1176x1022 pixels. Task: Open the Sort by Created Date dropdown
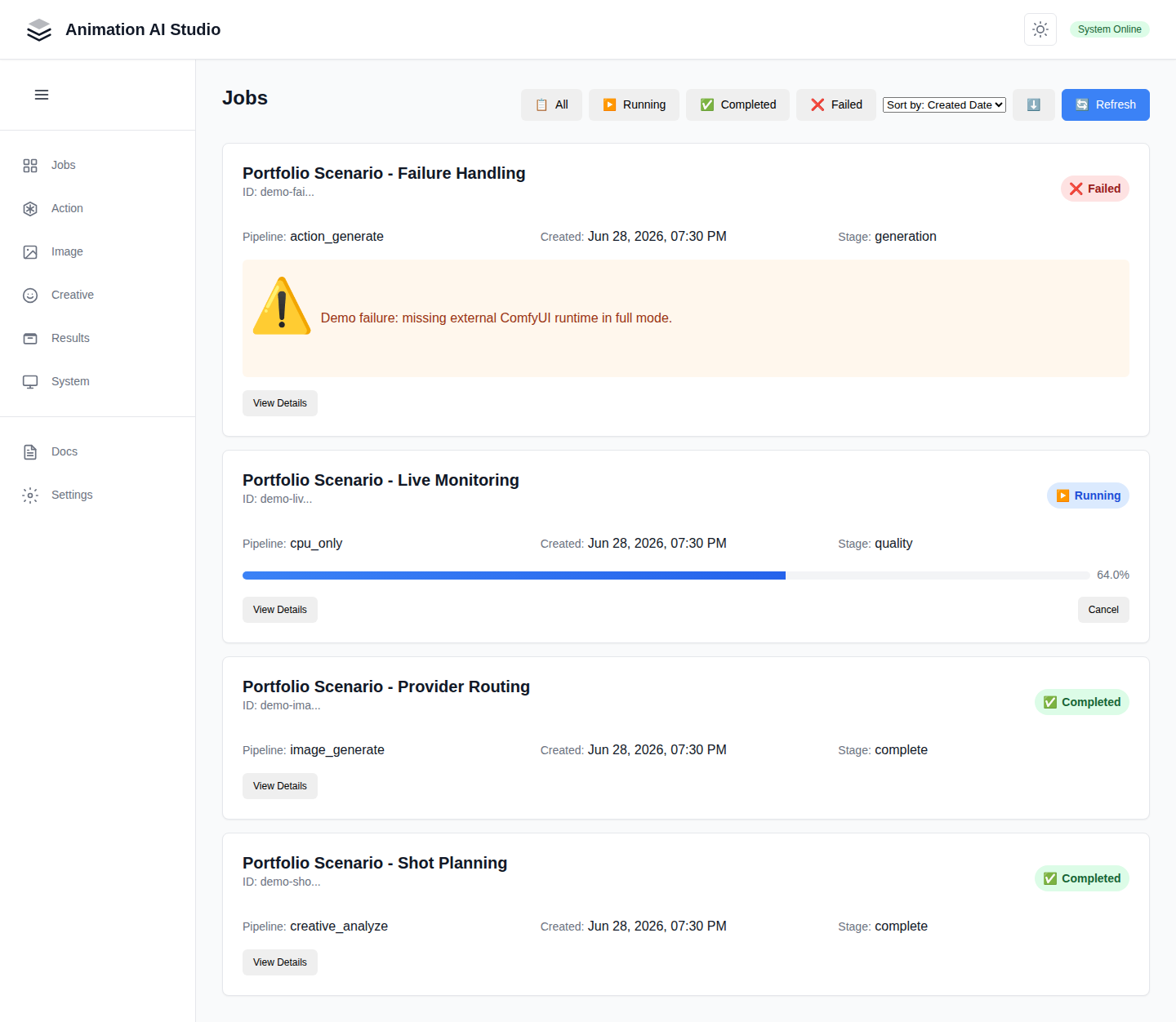point(944,104)
